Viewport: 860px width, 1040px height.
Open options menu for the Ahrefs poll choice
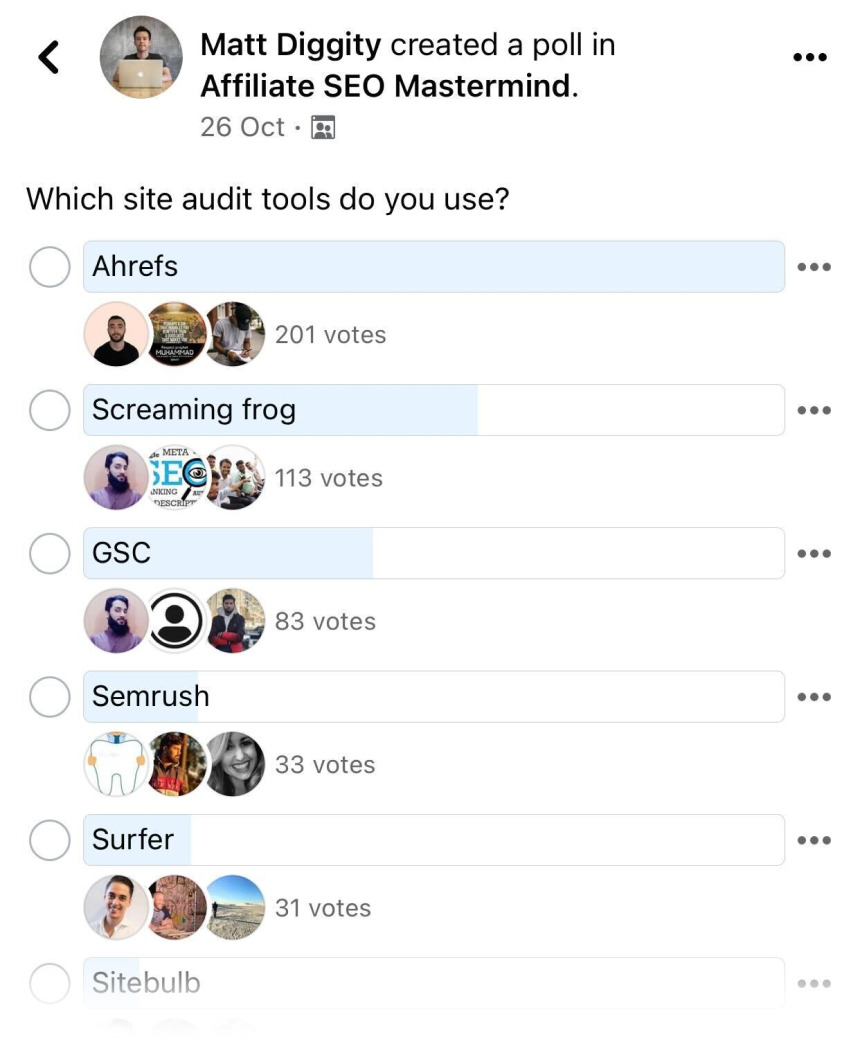point(816,266)
